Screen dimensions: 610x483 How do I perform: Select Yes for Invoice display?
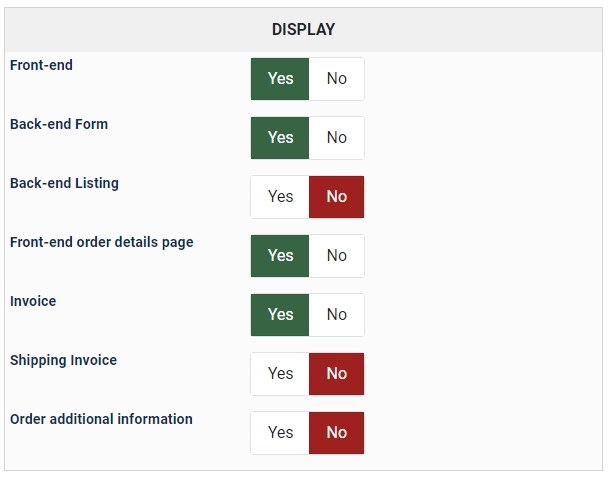(280, 315)
